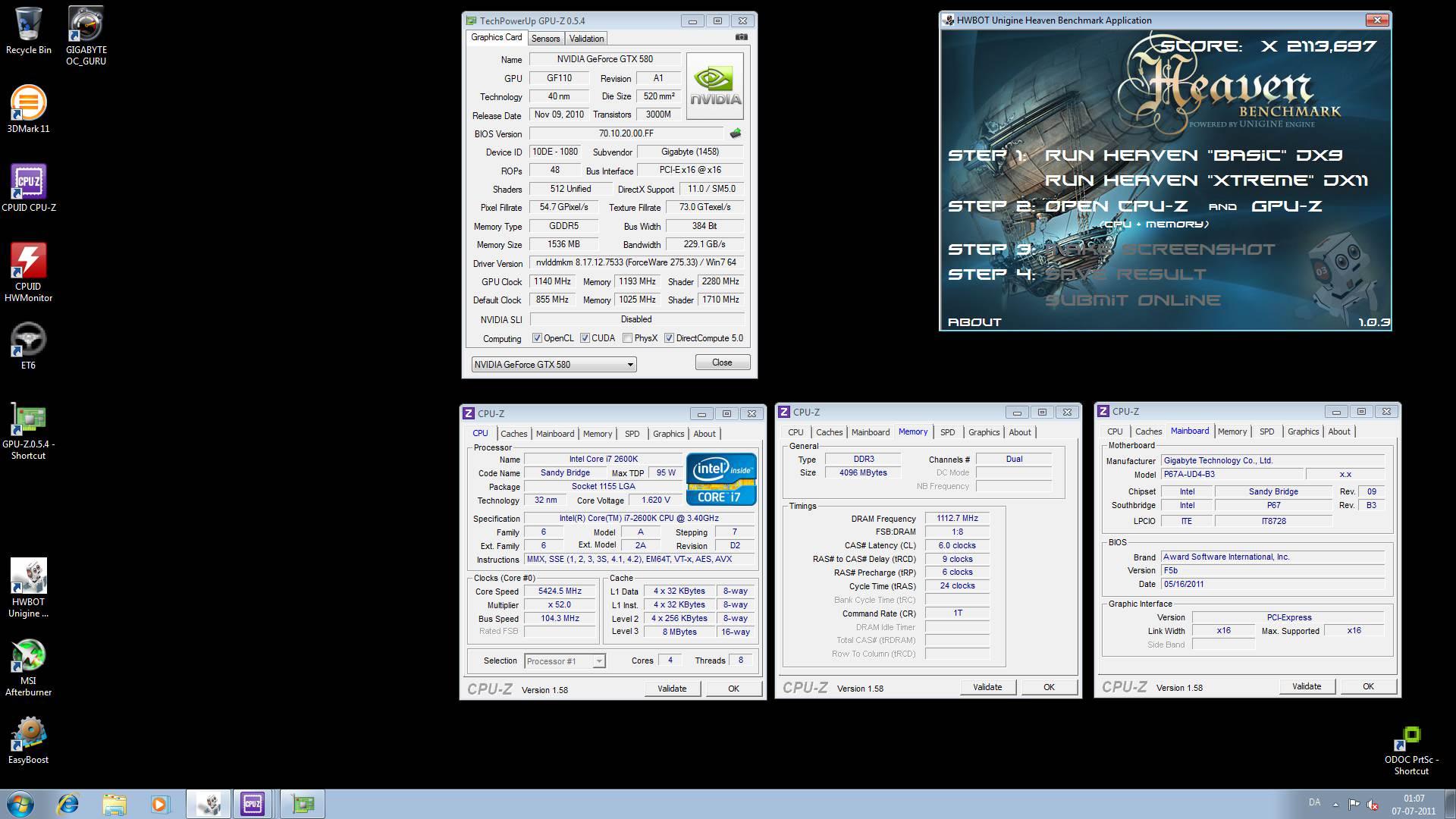1456x819 pixels.
Task: Launch HWBOT Unigine desktop shortcut
Action: pos(28,588)
